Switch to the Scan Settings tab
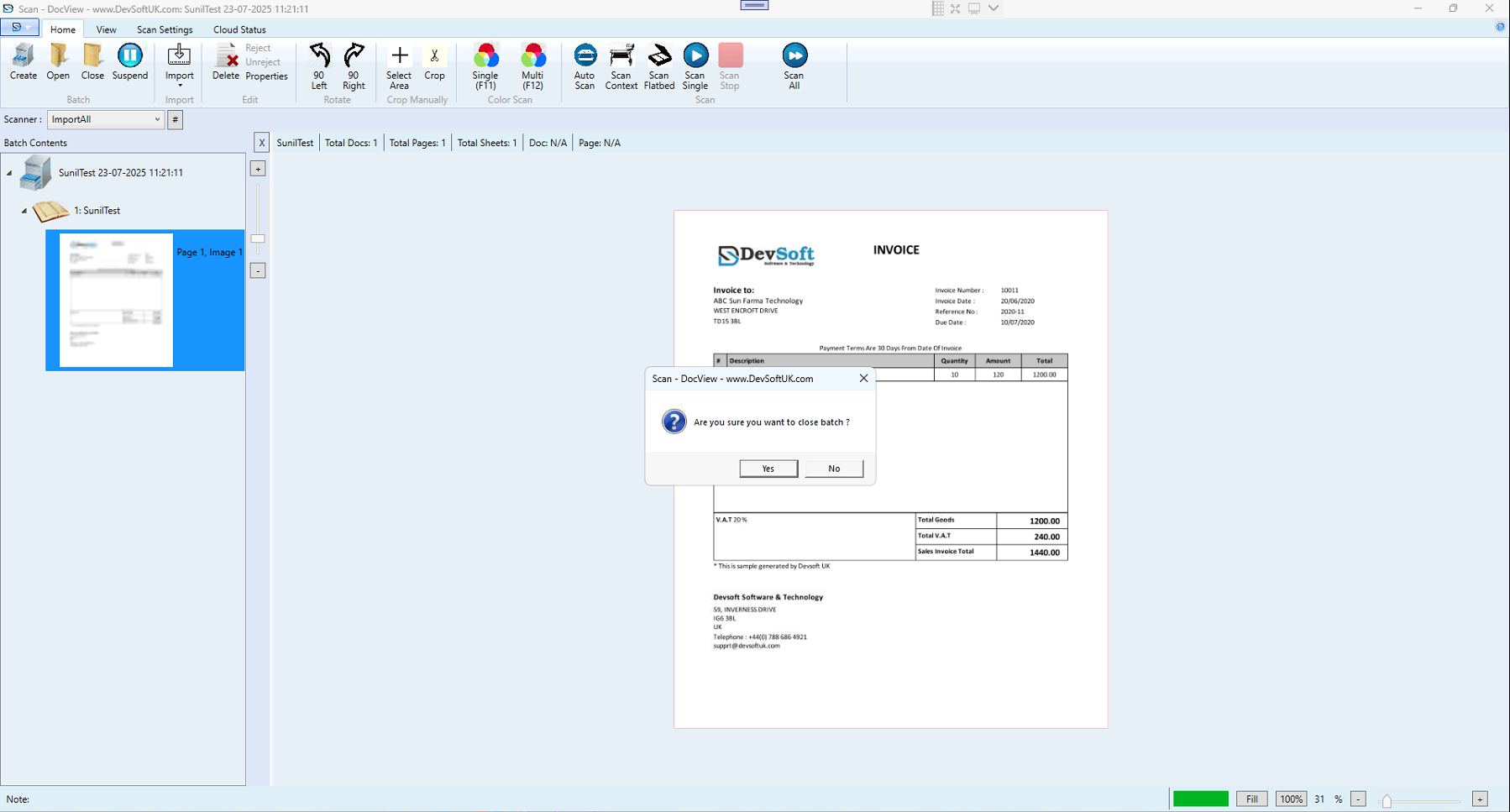 165,29
